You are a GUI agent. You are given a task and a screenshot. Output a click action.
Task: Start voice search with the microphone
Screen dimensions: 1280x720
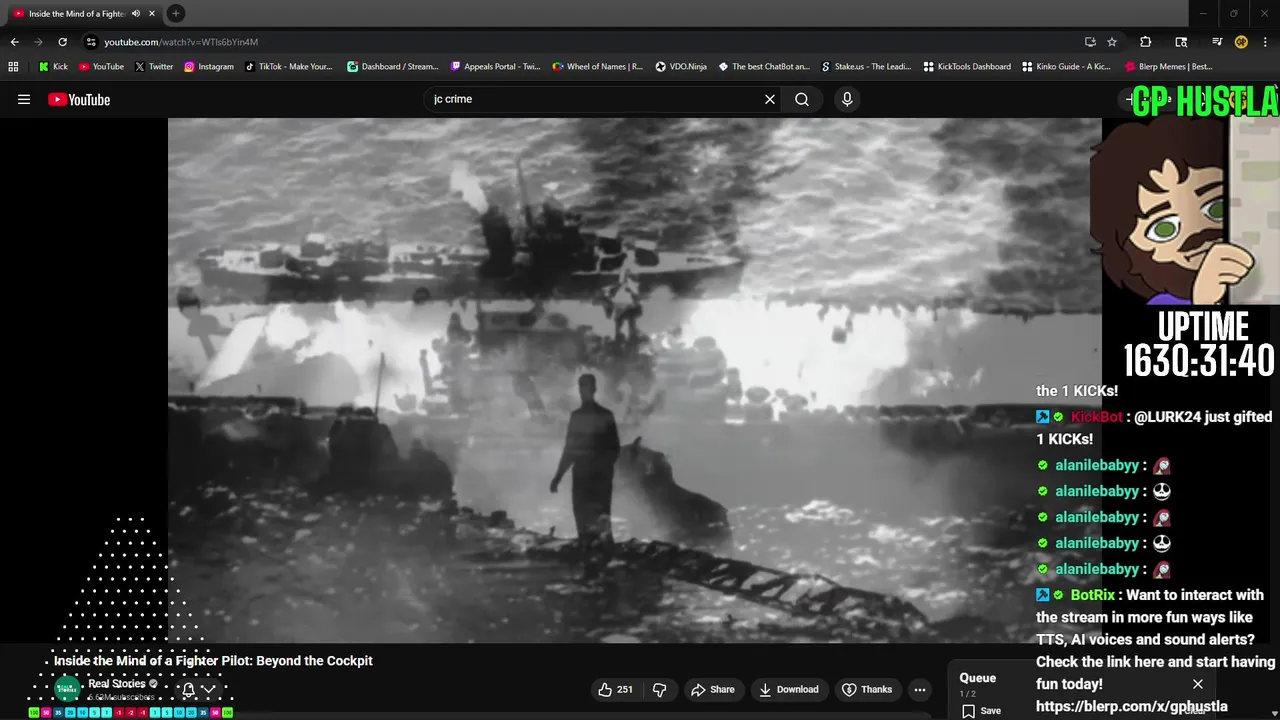(x=847, y=99)
